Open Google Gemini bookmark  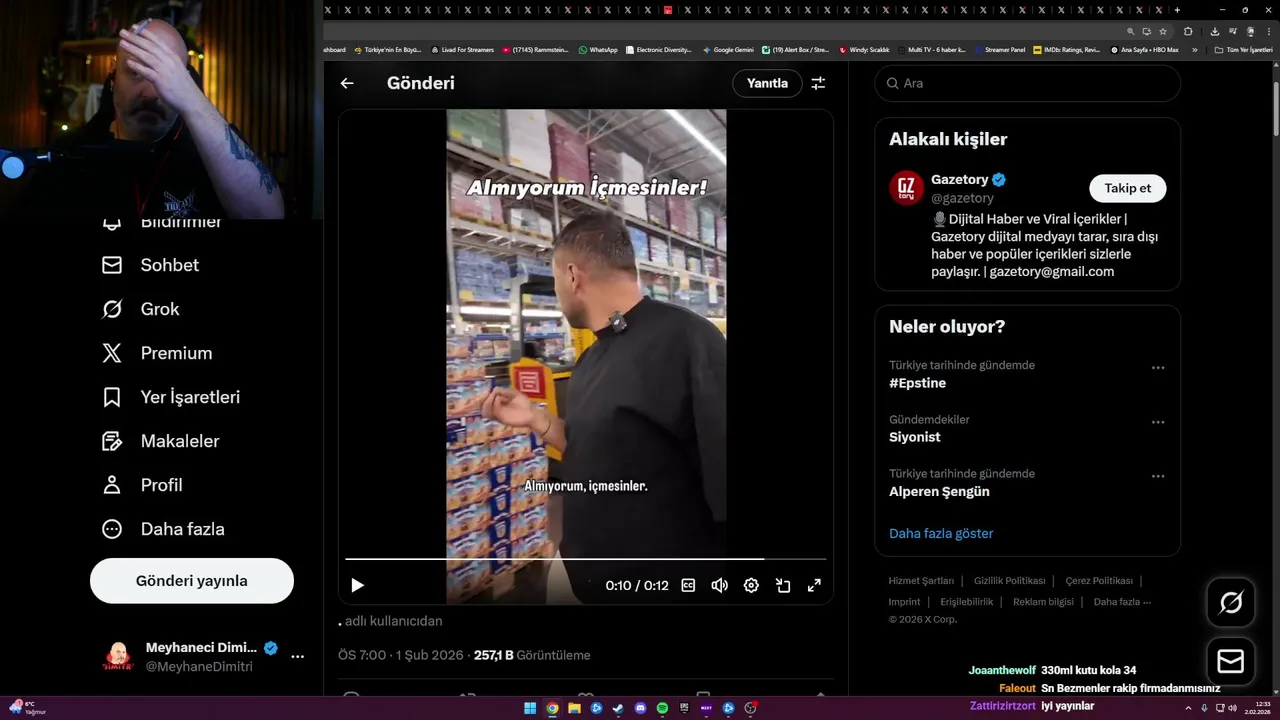[728, 49]
